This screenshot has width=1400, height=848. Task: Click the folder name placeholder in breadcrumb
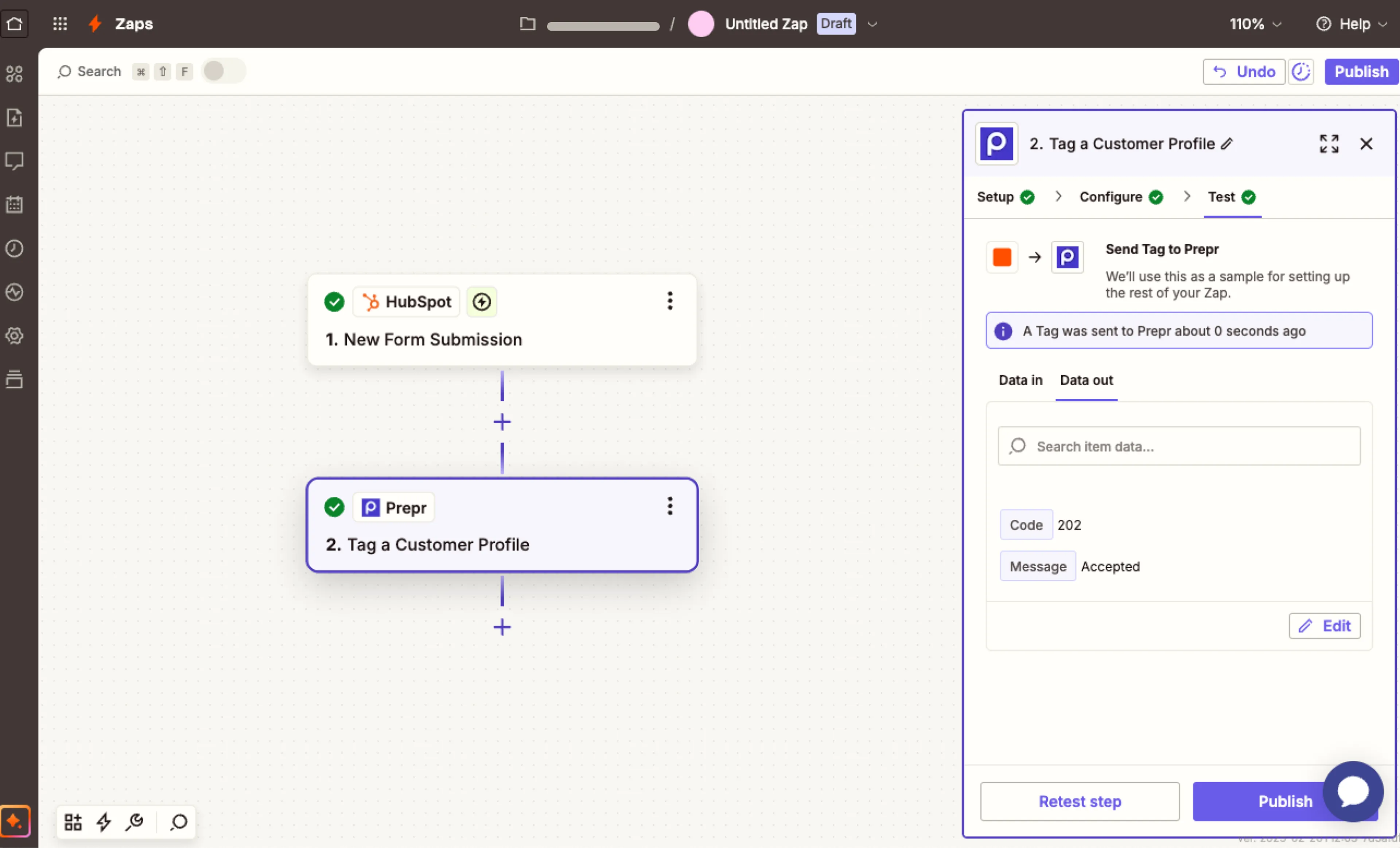603,26
